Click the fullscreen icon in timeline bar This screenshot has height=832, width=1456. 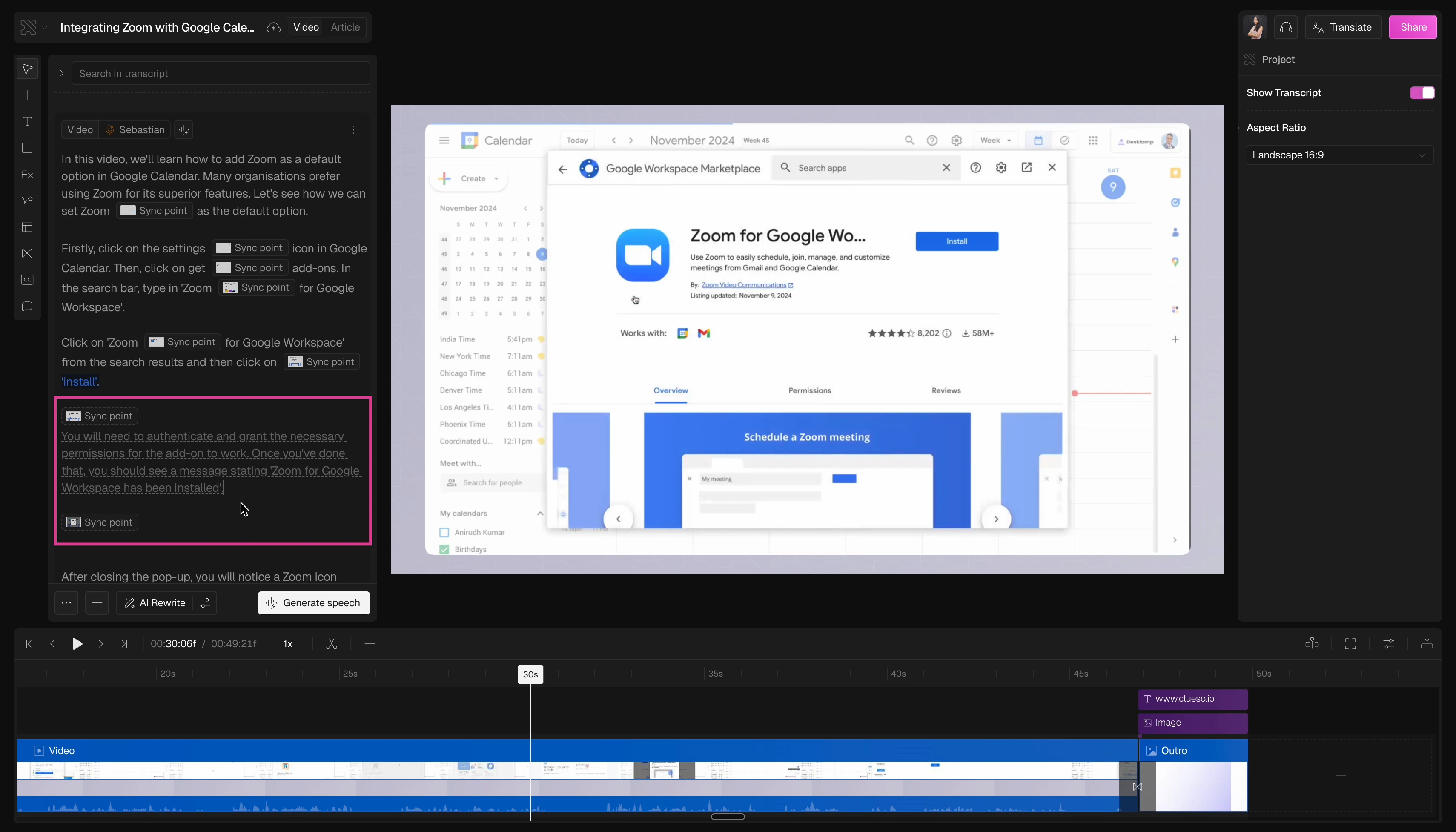coord(1350,644)
